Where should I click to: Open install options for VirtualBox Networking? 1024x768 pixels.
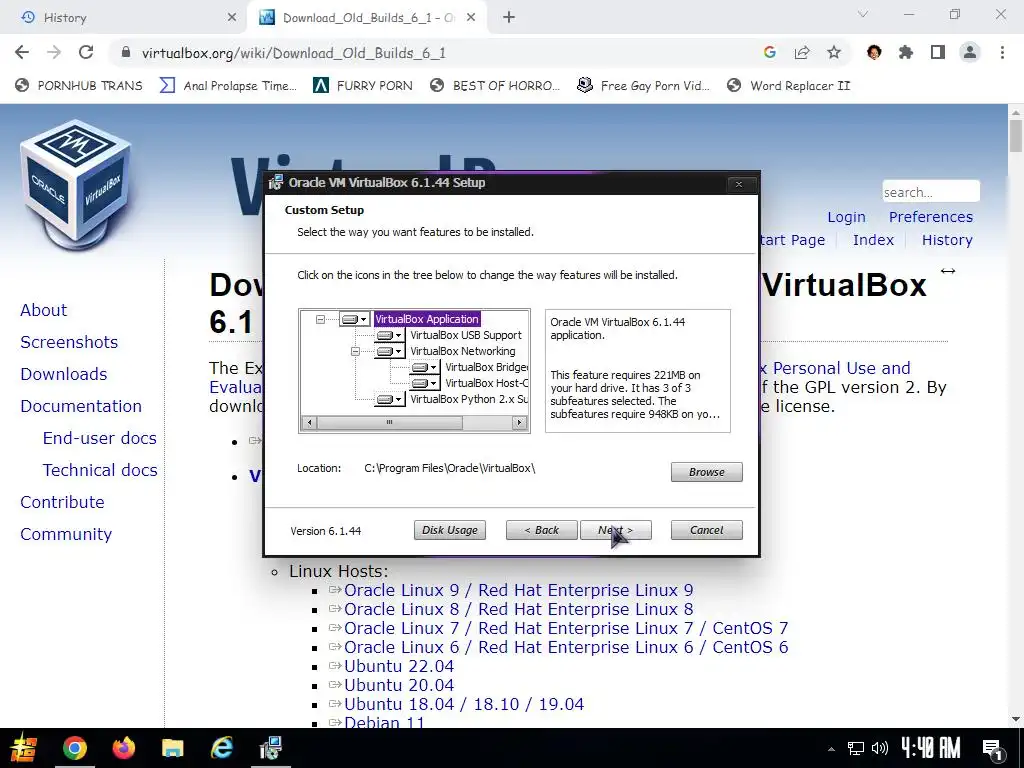[x=389, y=351]
